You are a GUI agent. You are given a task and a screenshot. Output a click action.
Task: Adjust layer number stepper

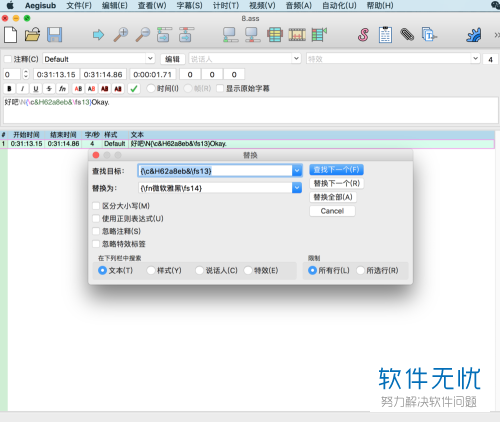tap(26, 74)
